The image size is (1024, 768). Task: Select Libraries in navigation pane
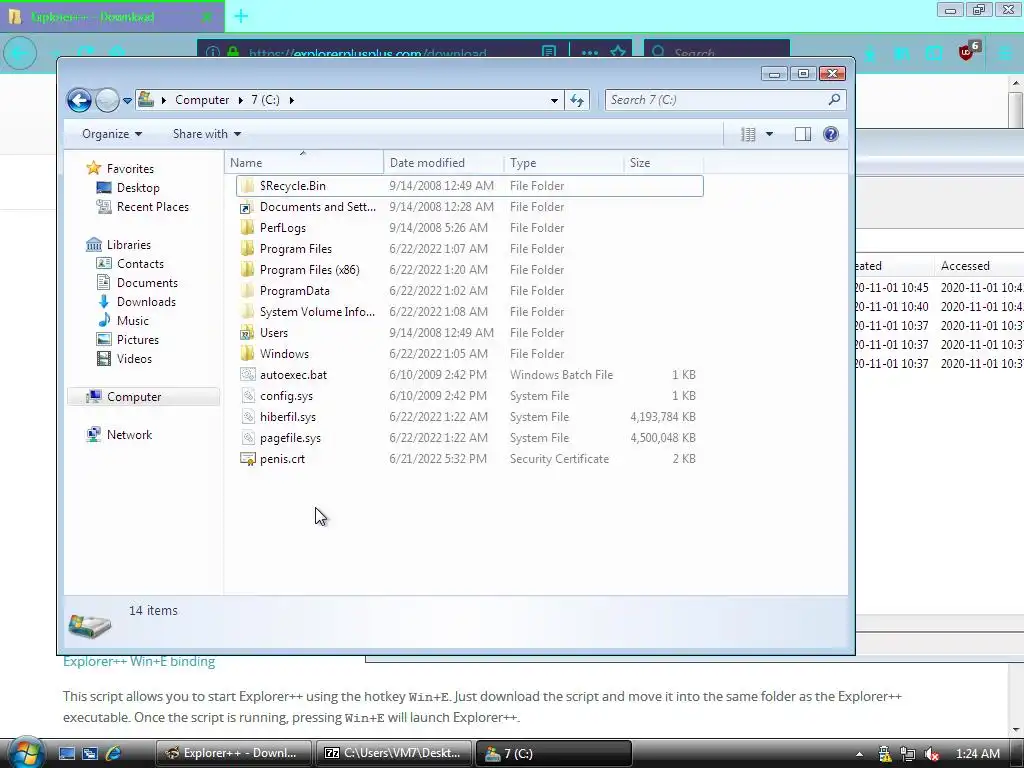pyautogui.click(x=129, y=244)
